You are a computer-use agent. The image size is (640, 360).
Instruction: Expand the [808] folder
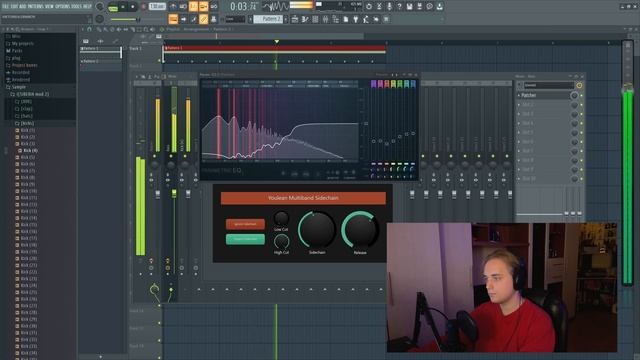tap(23, 102)
